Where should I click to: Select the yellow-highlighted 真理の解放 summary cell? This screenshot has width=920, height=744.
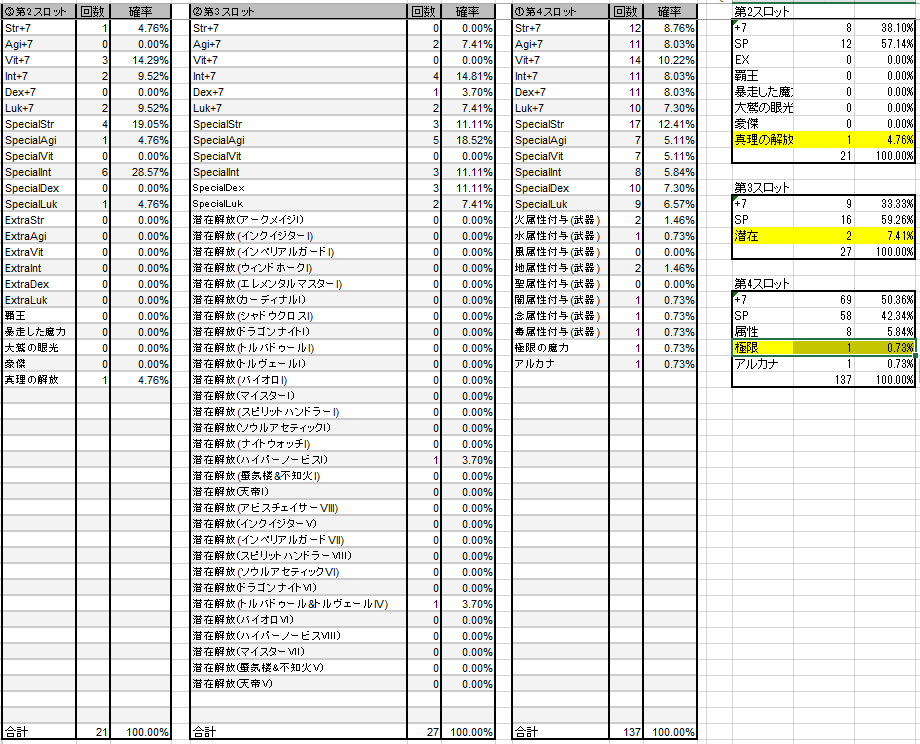click(764, 139)
